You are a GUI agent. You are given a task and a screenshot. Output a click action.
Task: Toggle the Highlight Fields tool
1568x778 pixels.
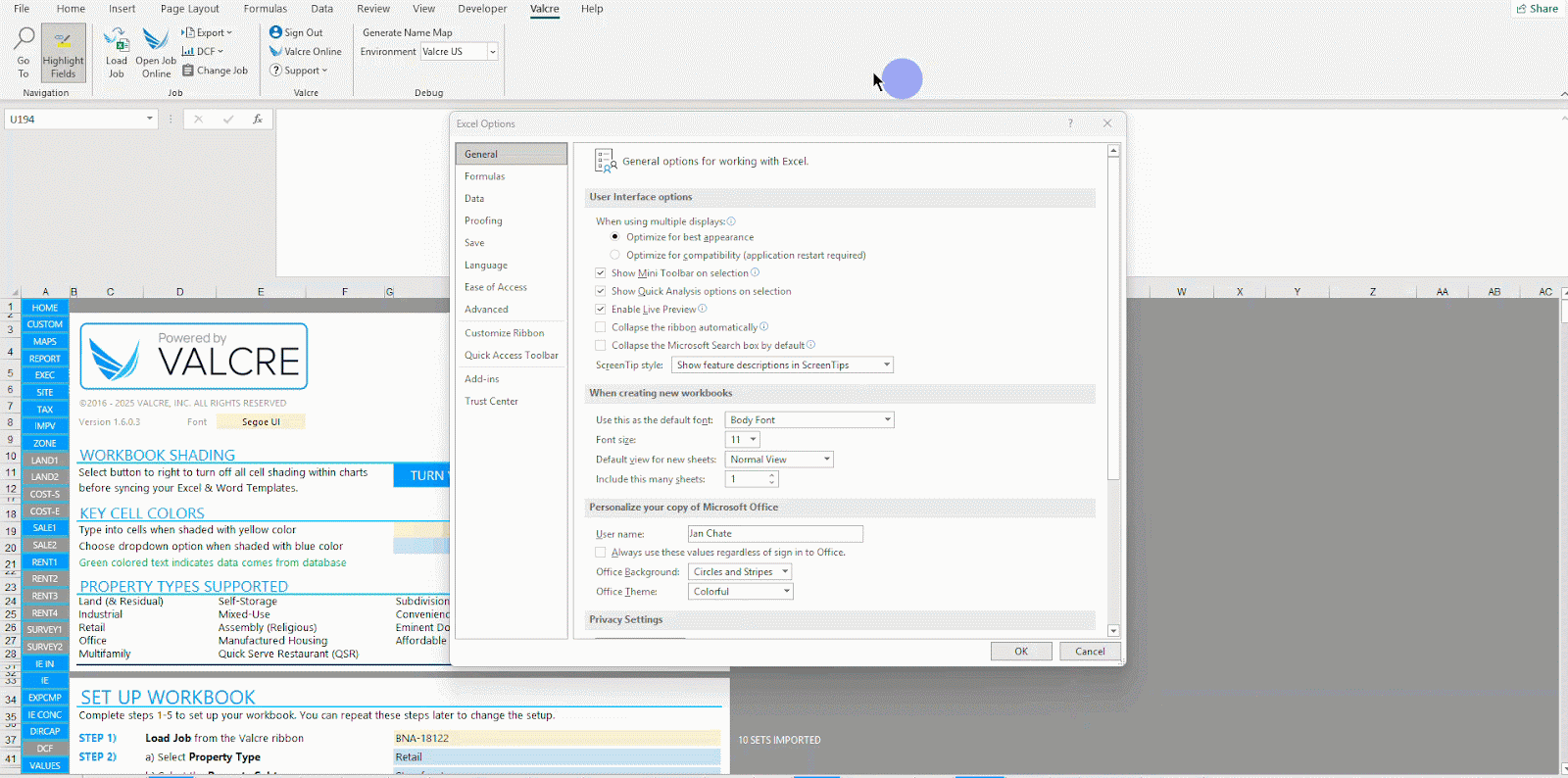click(63, 53)
